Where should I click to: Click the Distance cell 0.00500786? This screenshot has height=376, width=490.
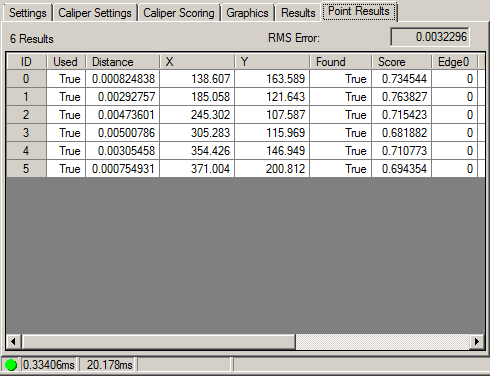(123, 133)
